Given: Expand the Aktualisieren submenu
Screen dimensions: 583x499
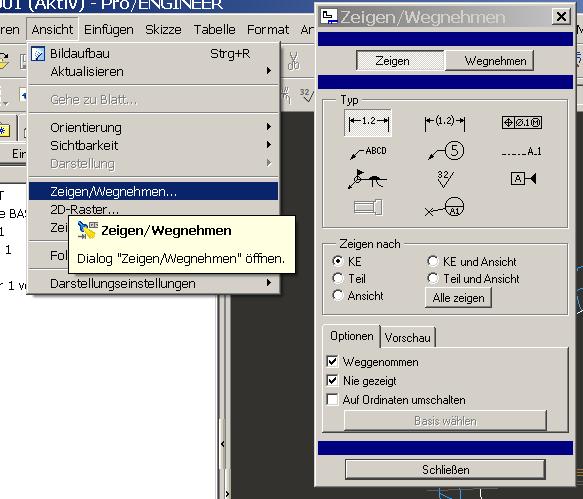Looking at the screenshot, I should click(x=153, y=71).
